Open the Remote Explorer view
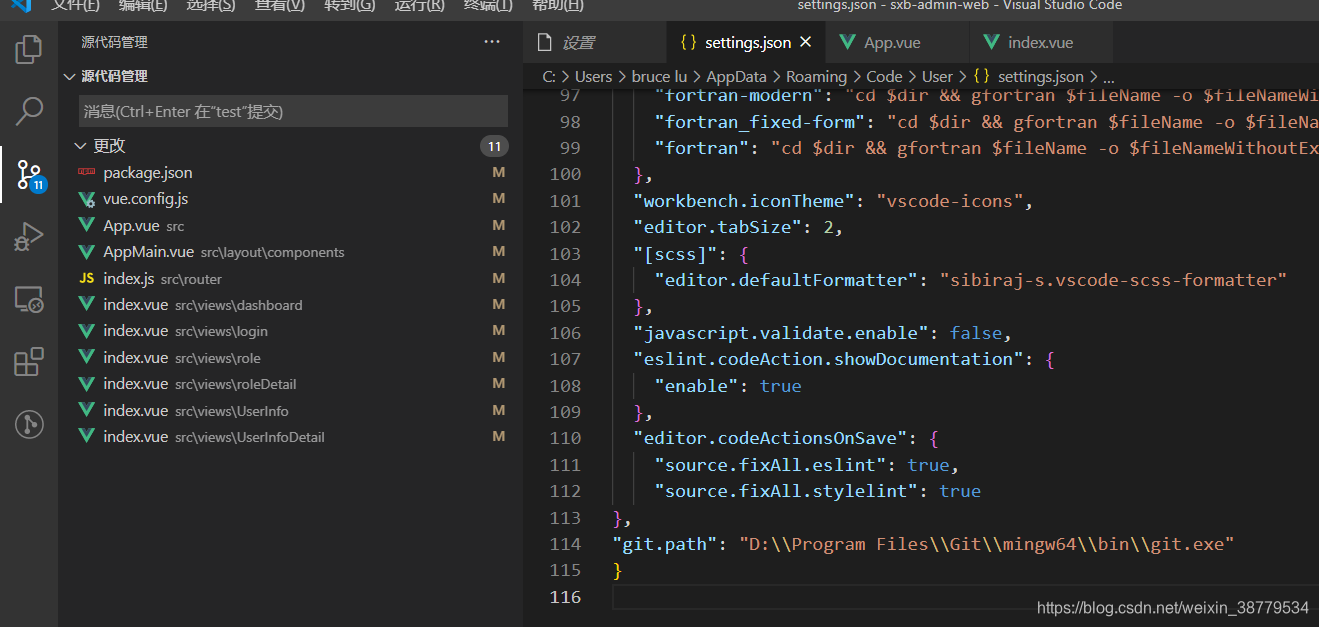This screenshot has width=1319, height=627. [29, 299]
